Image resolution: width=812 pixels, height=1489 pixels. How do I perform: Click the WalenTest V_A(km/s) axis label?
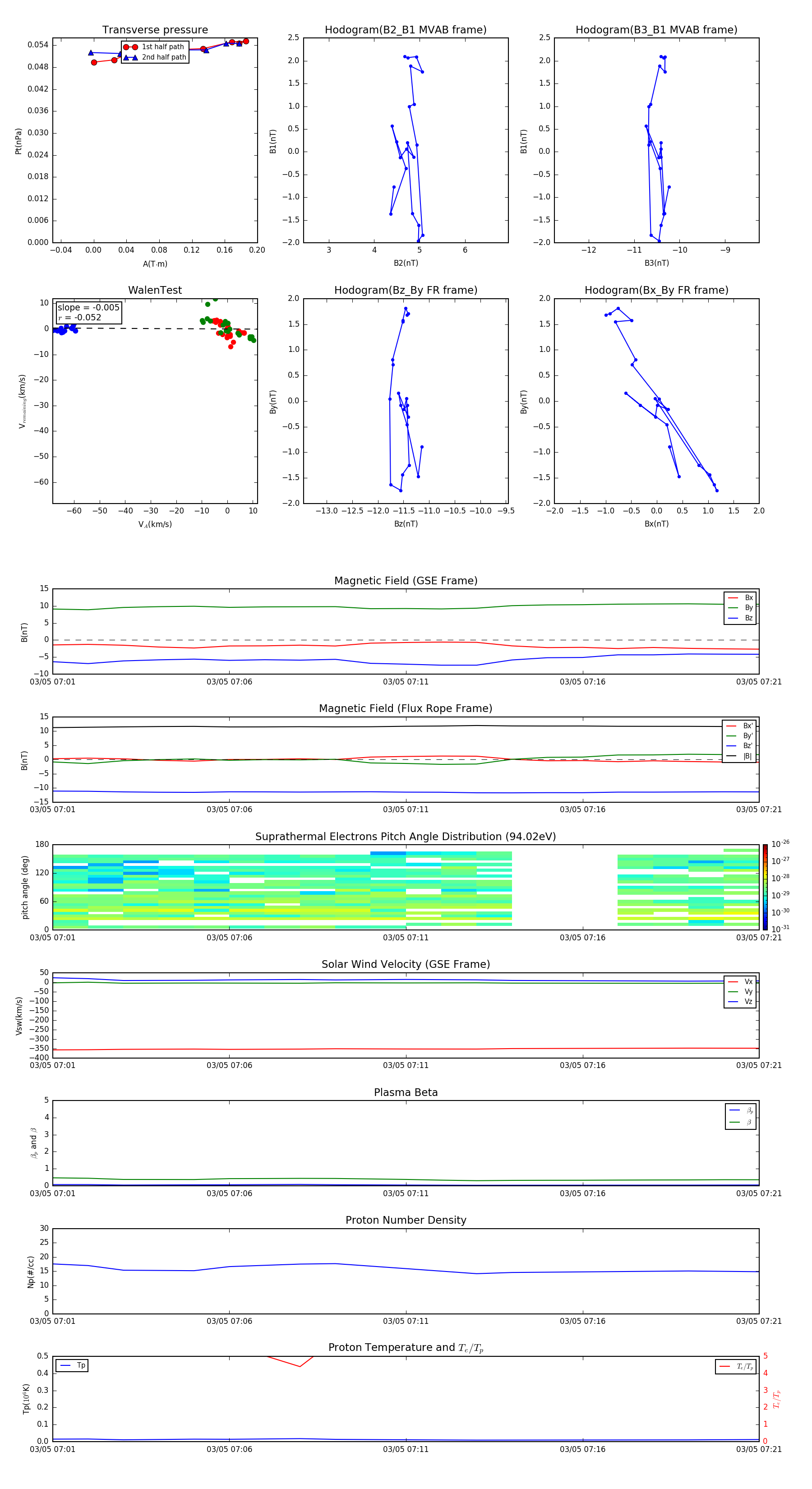tap(155, 524)
